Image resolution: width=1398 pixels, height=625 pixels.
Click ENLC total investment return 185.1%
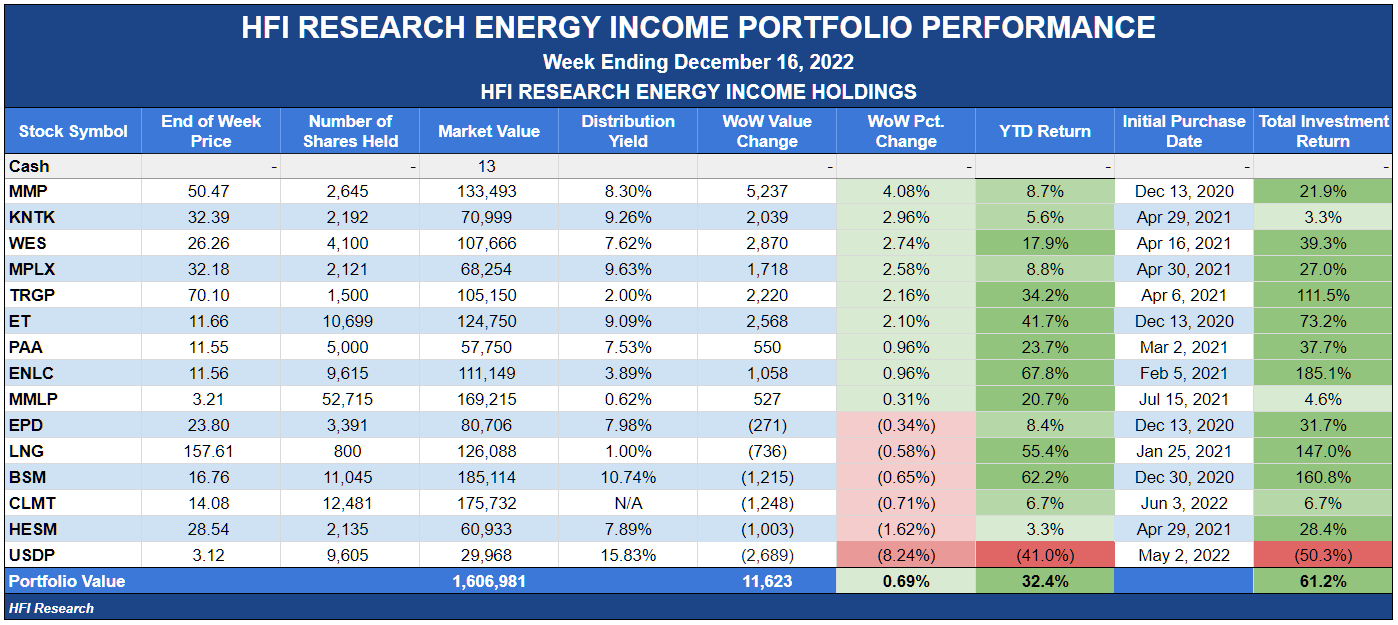1323,373
